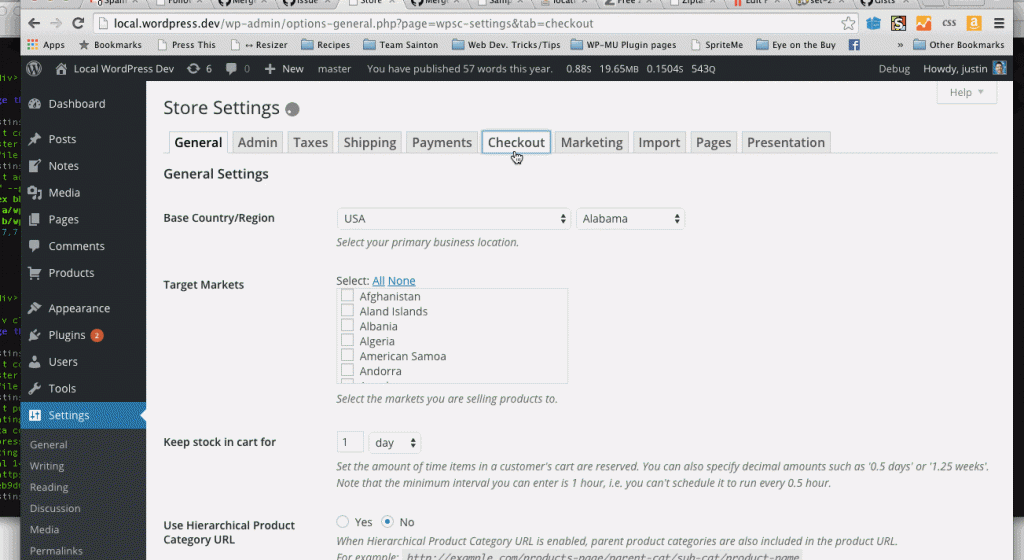Bookmark page with star icon
This screenshot has width=1024, height=560.
pyautogui.click(x=848, y=23)
